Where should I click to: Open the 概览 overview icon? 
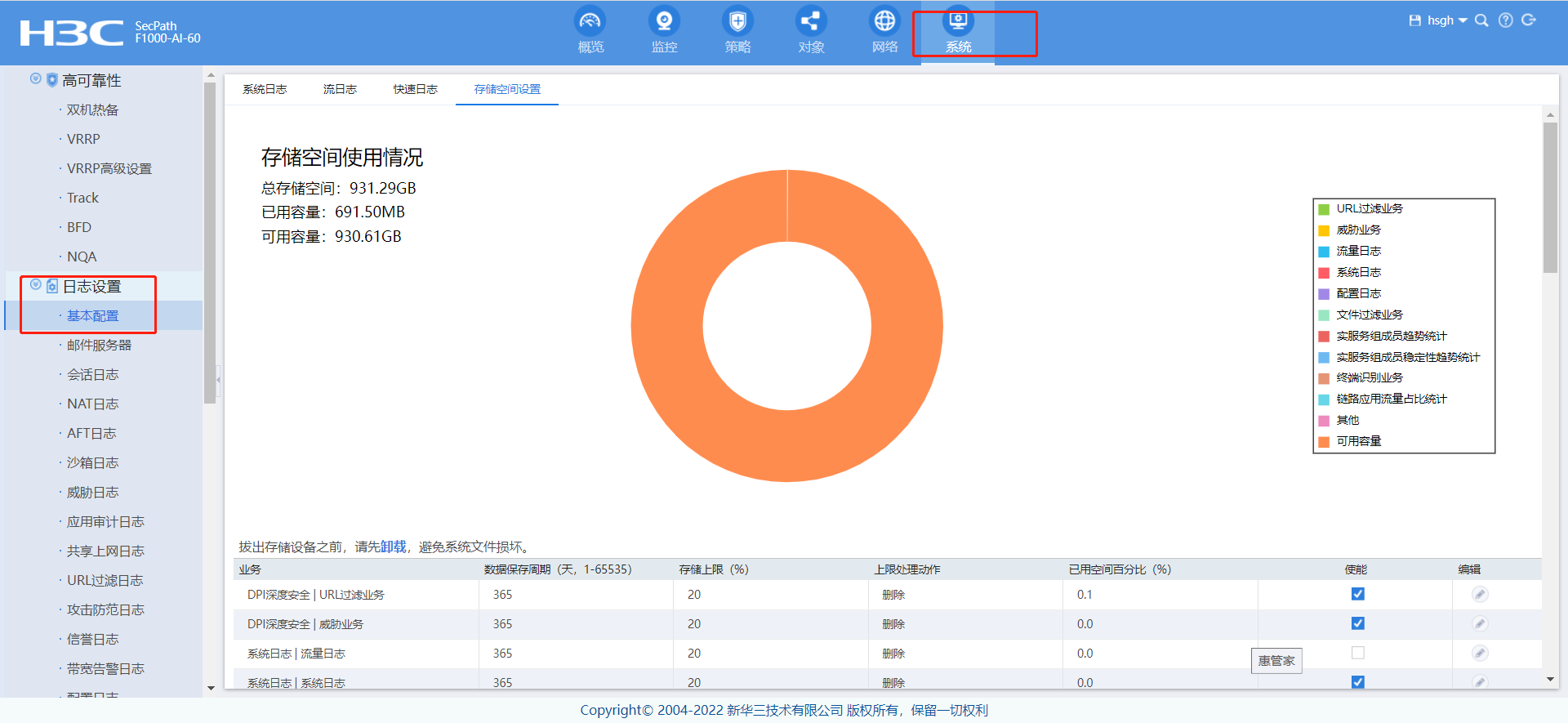coord(590,21)
